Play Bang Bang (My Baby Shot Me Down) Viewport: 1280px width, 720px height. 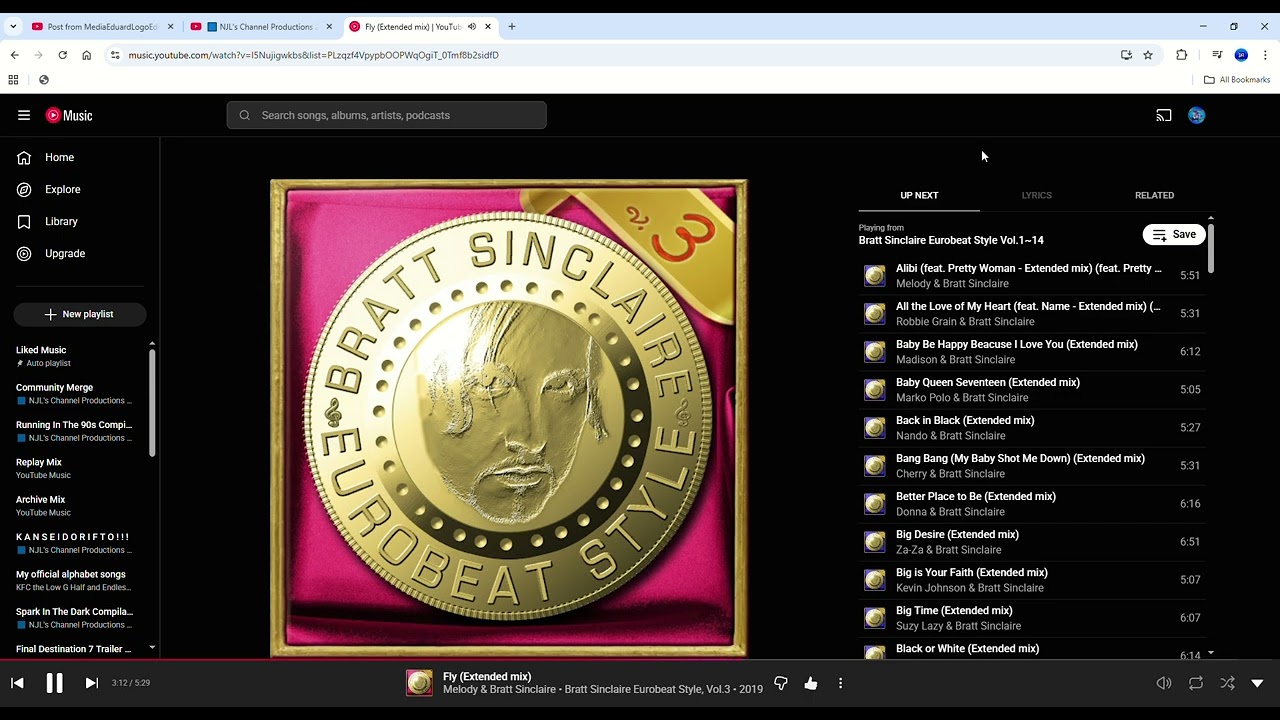click(1032, 466)
